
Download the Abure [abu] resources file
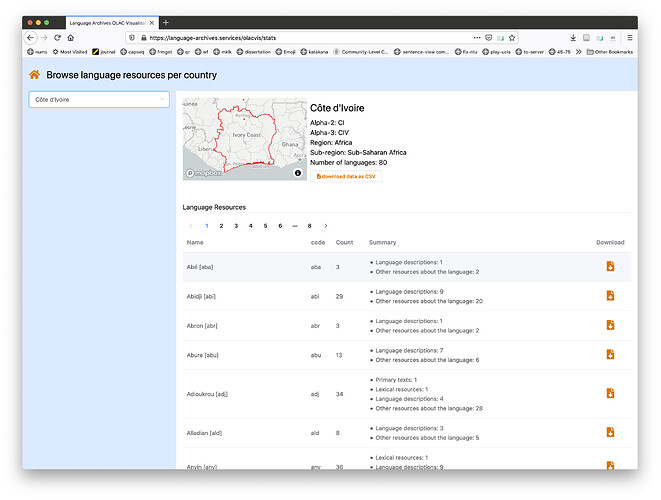pyautogui.click(x=610, y=354)
